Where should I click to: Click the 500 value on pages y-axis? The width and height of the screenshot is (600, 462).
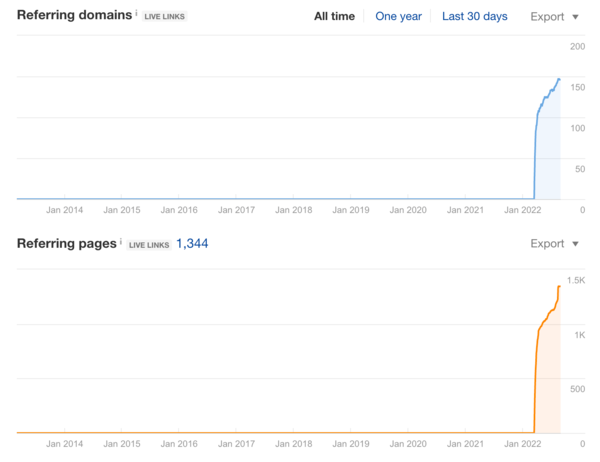(577, 389)
